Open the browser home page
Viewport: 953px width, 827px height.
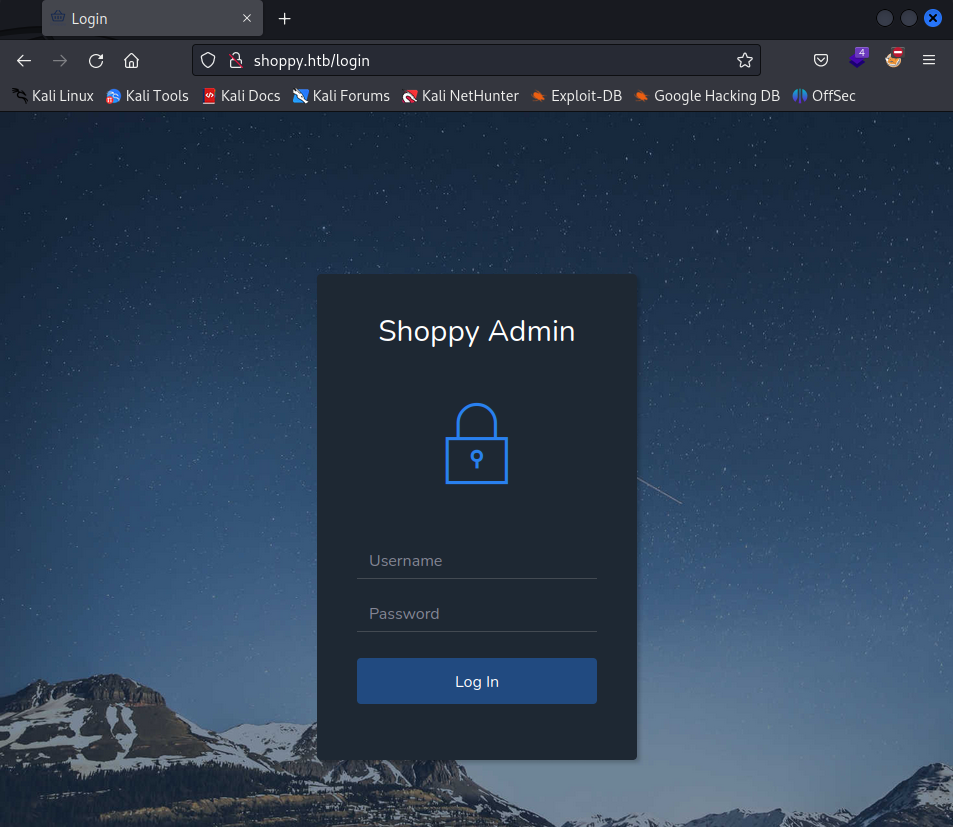pyautogui.click(x=131, y=61)
